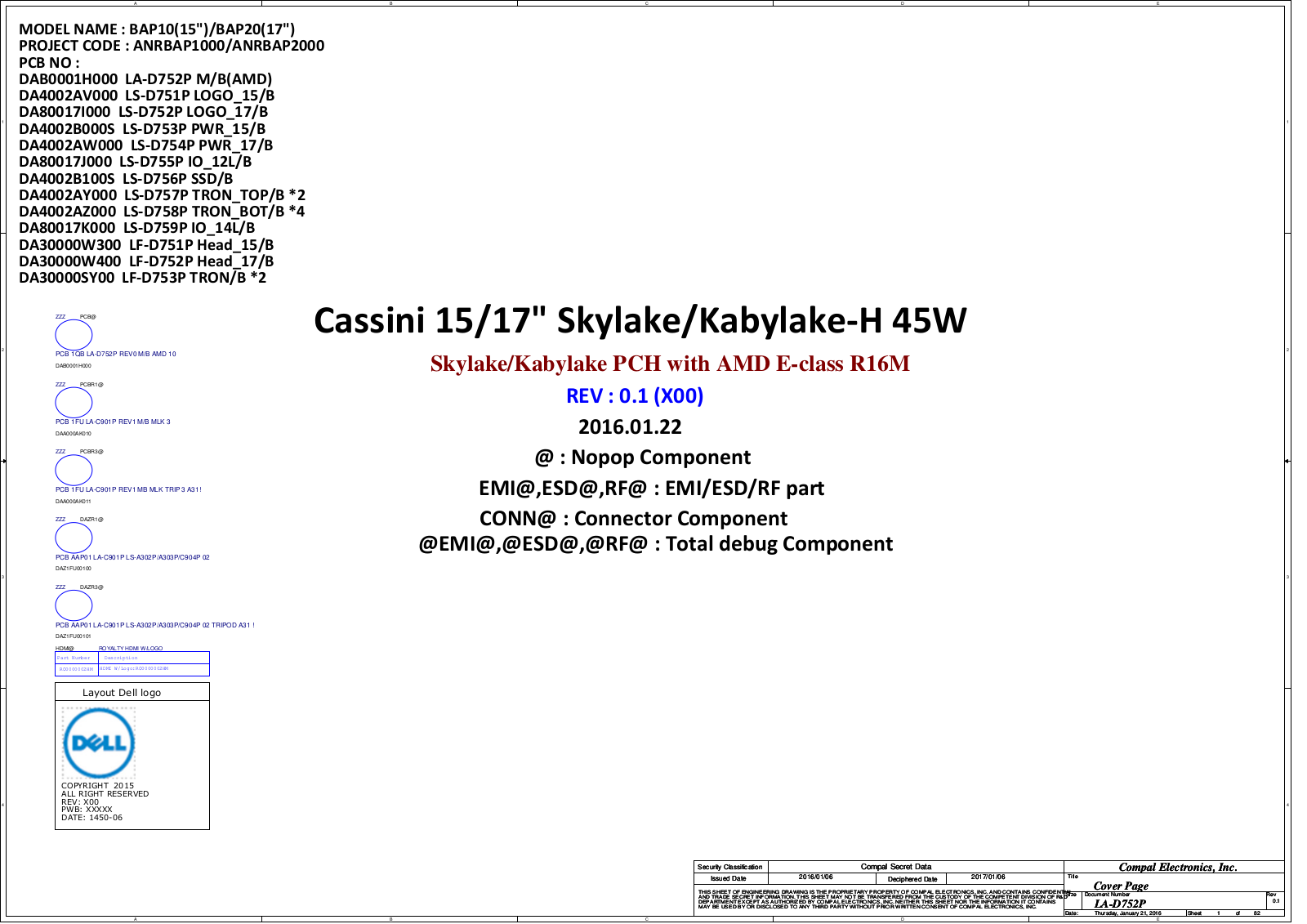Select line 'DA4002AZ000 LS-D758P TRON_BOT/B *4'
The height and width of the screenshot is (924, 1307).
[162, 212]
